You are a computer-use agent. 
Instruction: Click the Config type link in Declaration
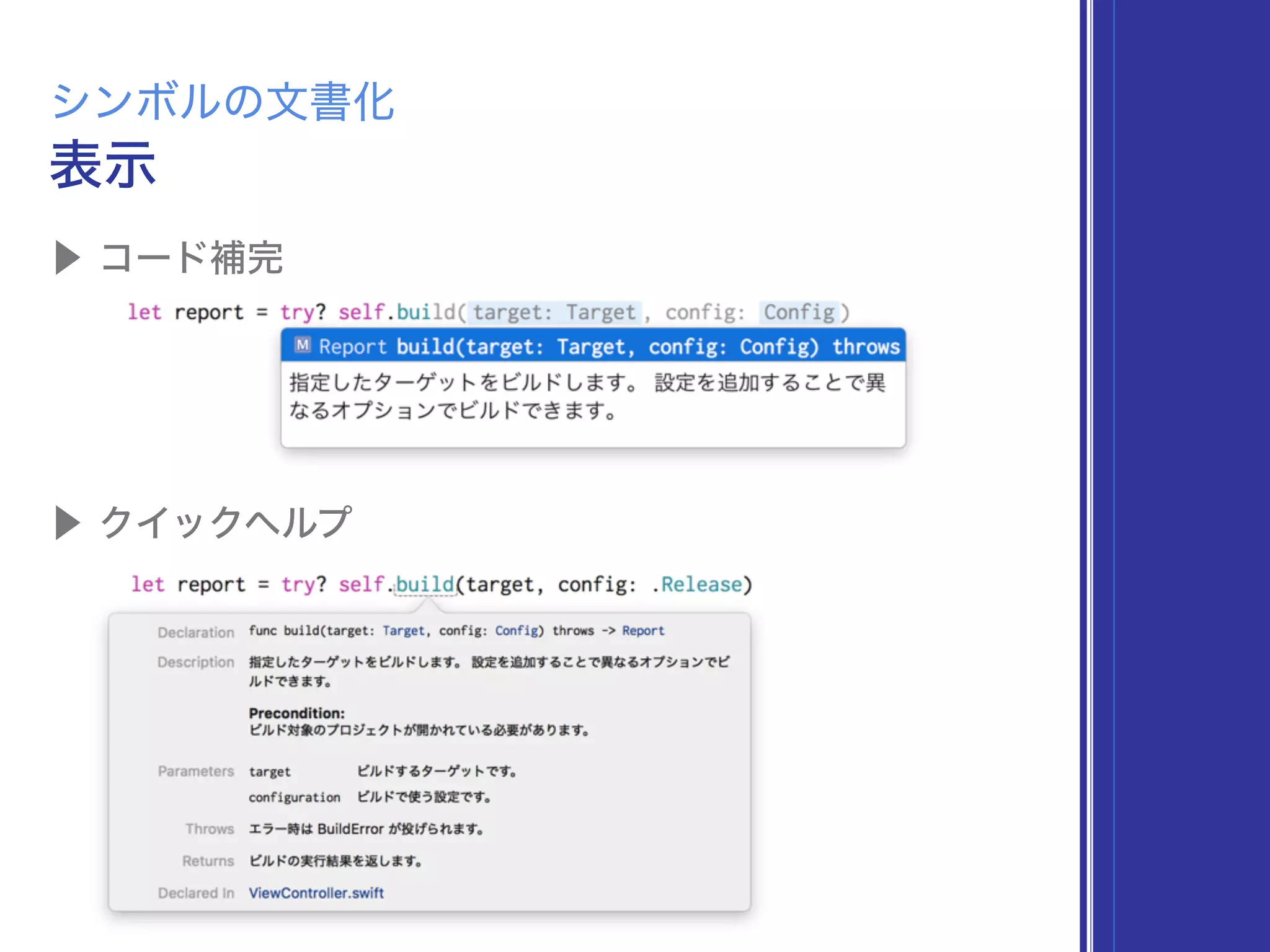[516, 631]
